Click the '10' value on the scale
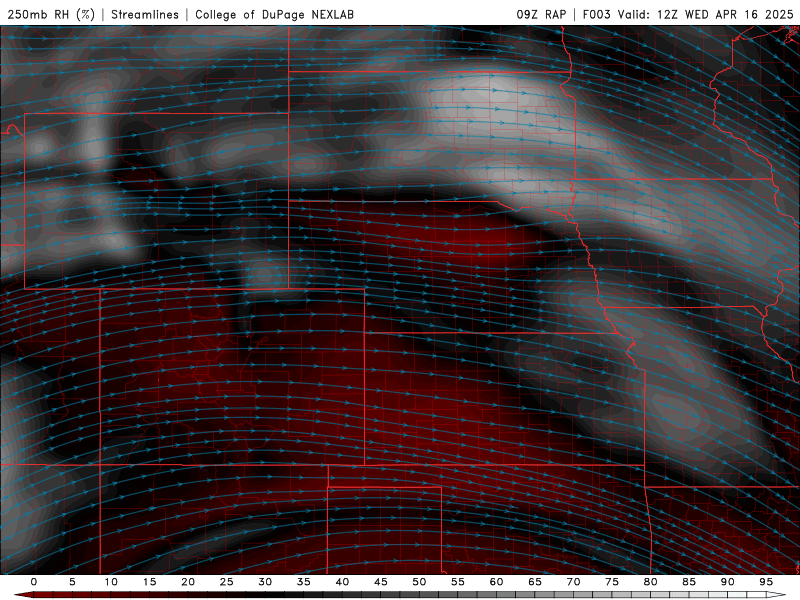Viewport: 800px width, 600px height. 111,582
